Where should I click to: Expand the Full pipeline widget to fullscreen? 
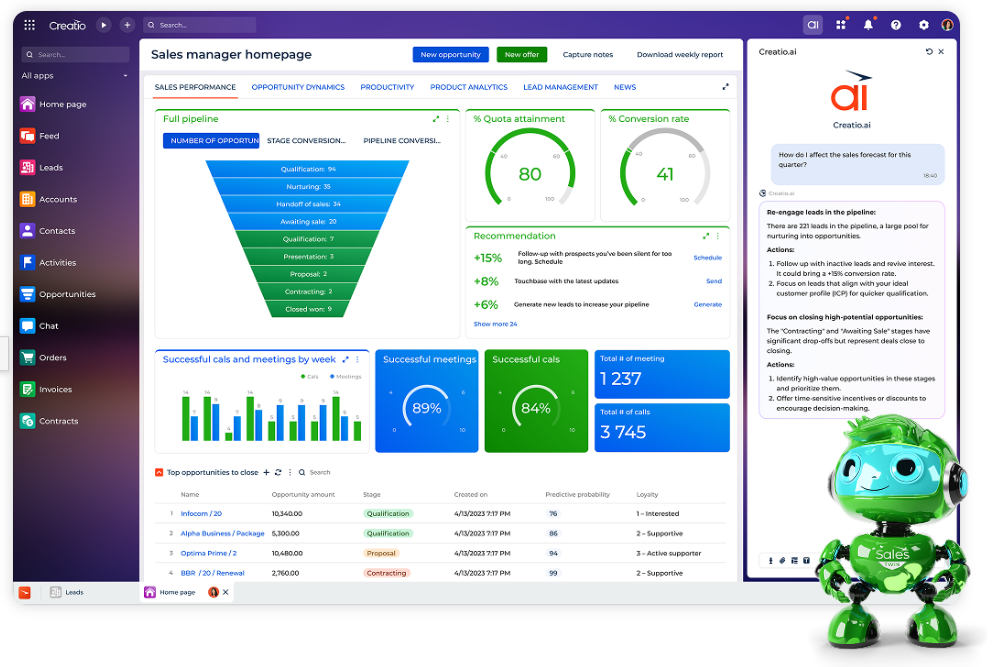[435, 118]
